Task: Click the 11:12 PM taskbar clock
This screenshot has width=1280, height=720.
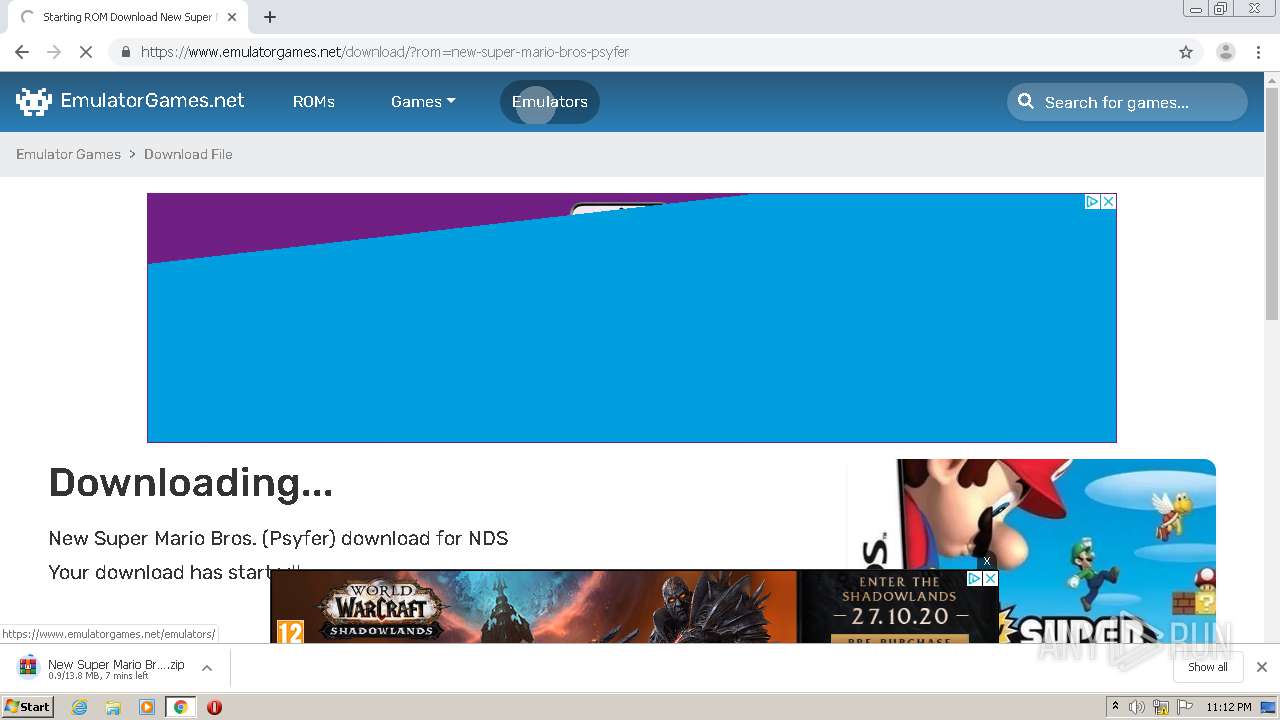Action: pyautogui.click(x=1229, y=707)
